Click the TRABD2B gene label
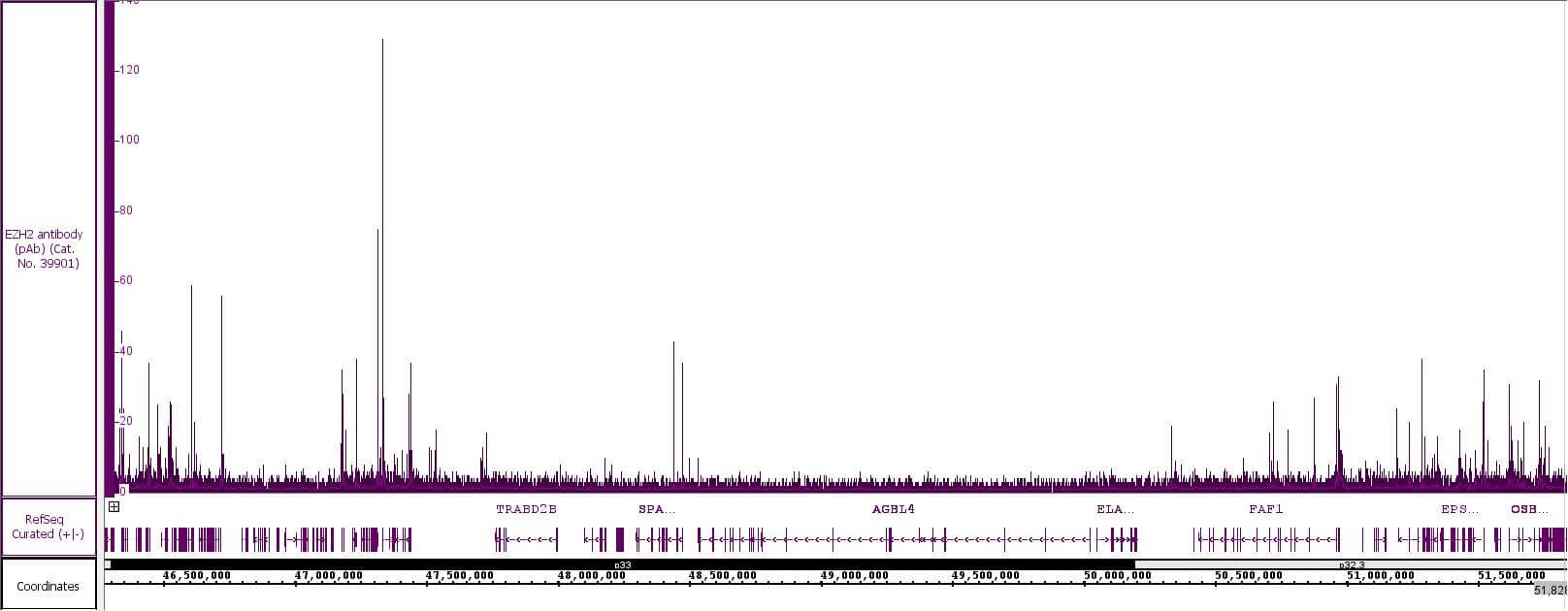The height and width of the screenshot is (611, 1568). click(527, 509)
